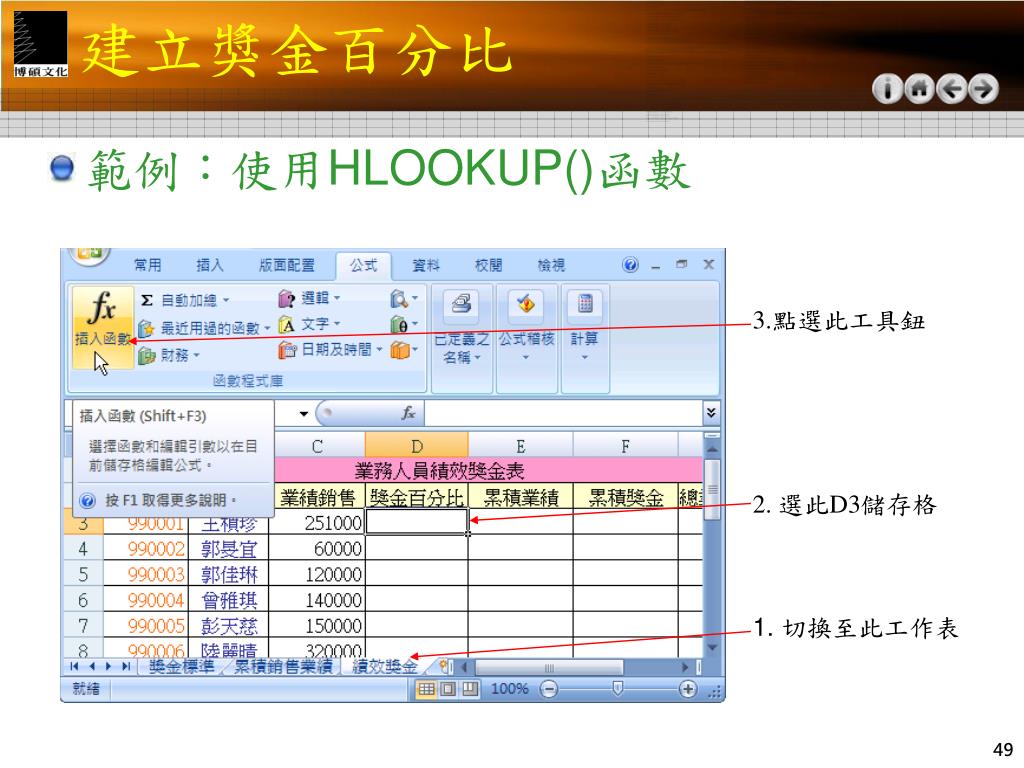Open 最近用過的函數 list
Screen dimensions: 1024x768
point(204,328)
